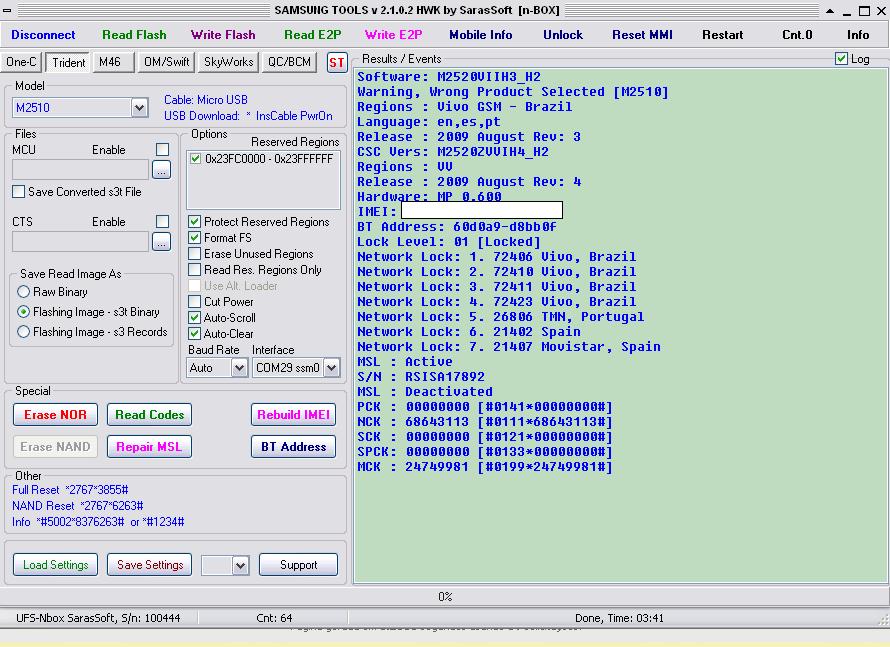Screen dimensions: 890x647
Task: Click Info in the toolbar
Action: click(858, 35)
